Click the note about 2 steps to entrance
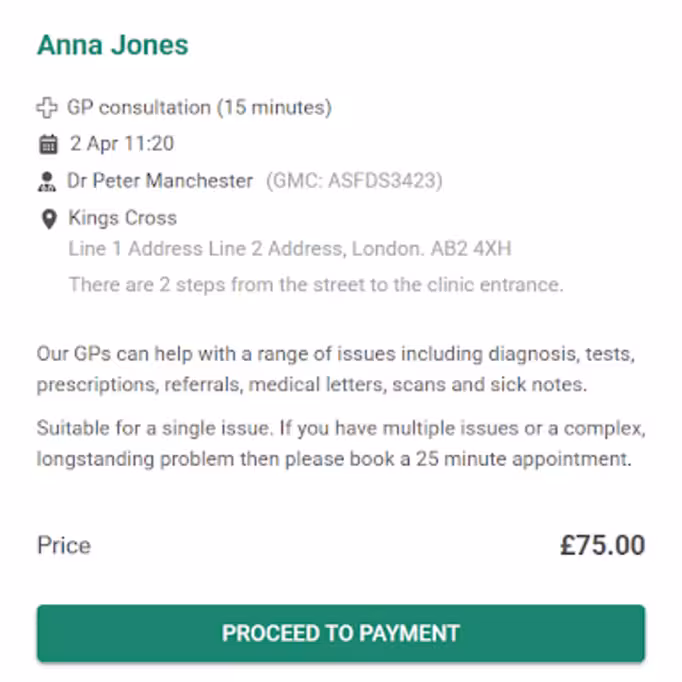Screen dimensions: 682x682 [x=316, y=285]
